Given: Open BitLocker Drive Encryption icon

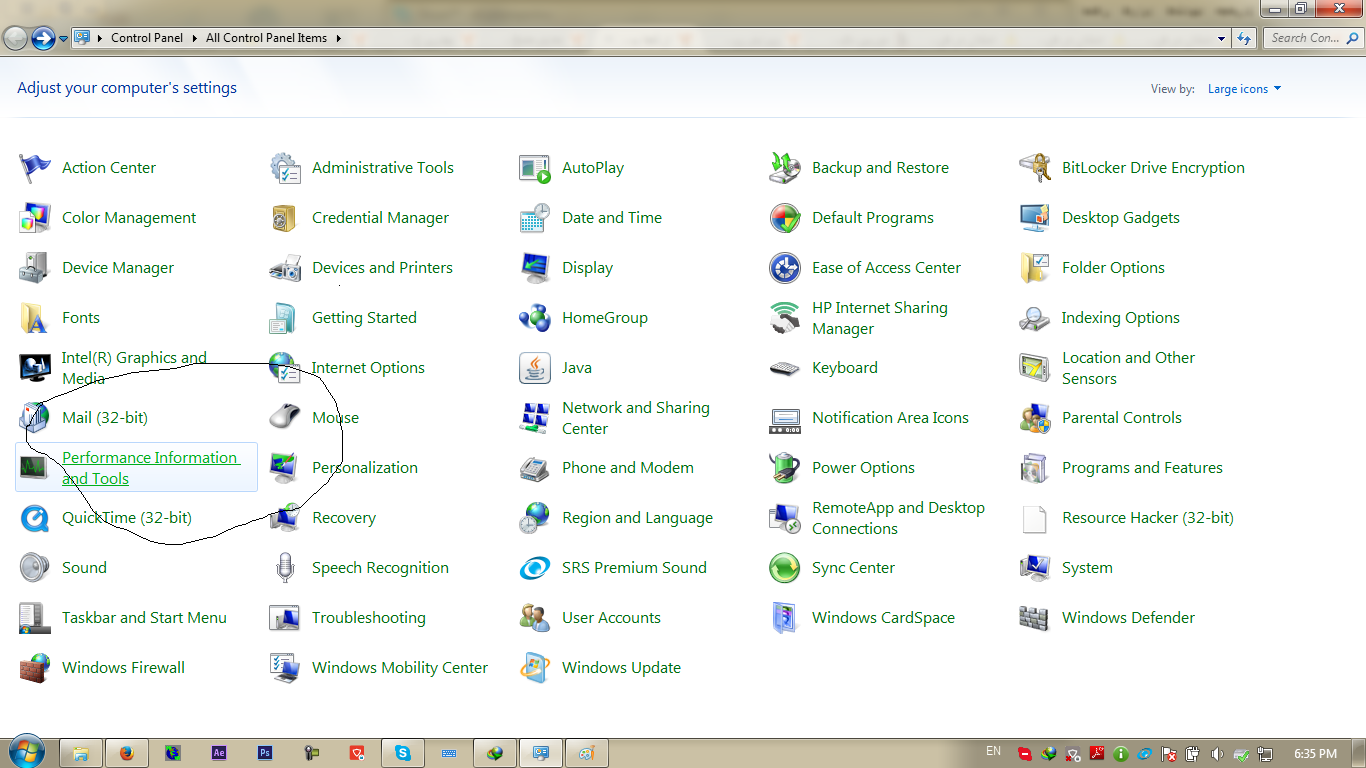Looking at the screenshot, I should tap(1035, 168).
